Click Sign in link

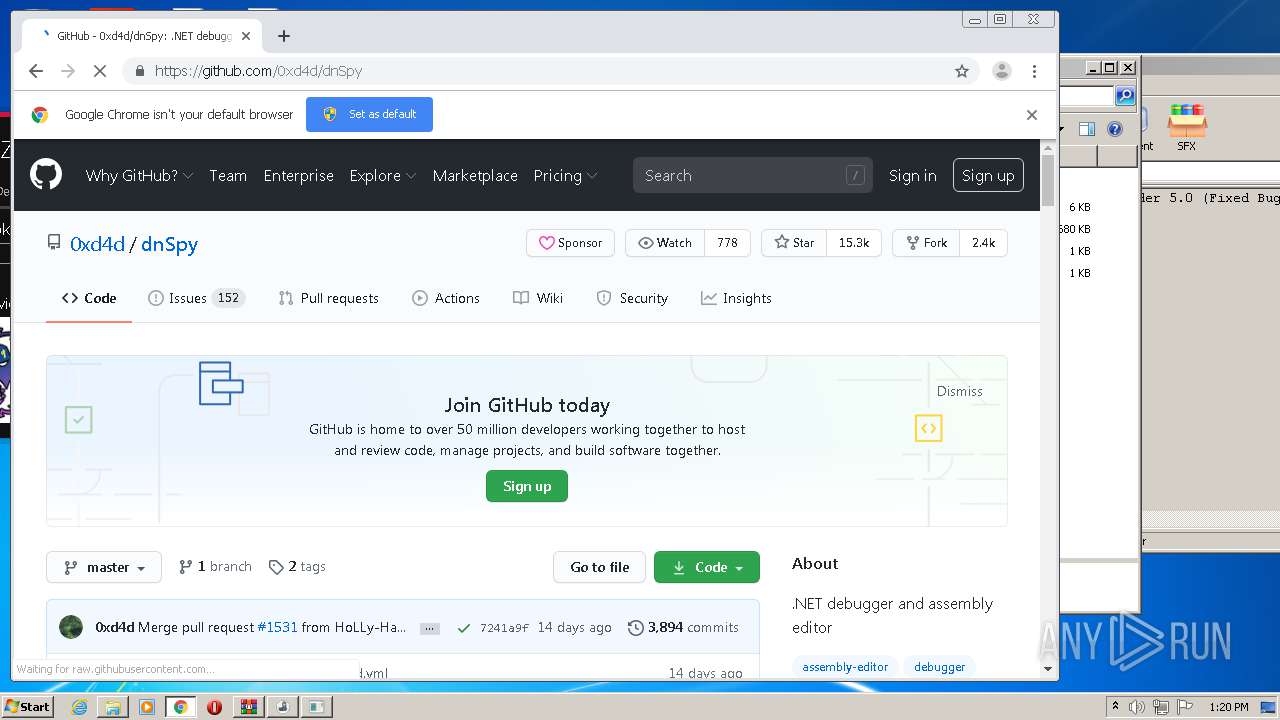pos(913,175)
